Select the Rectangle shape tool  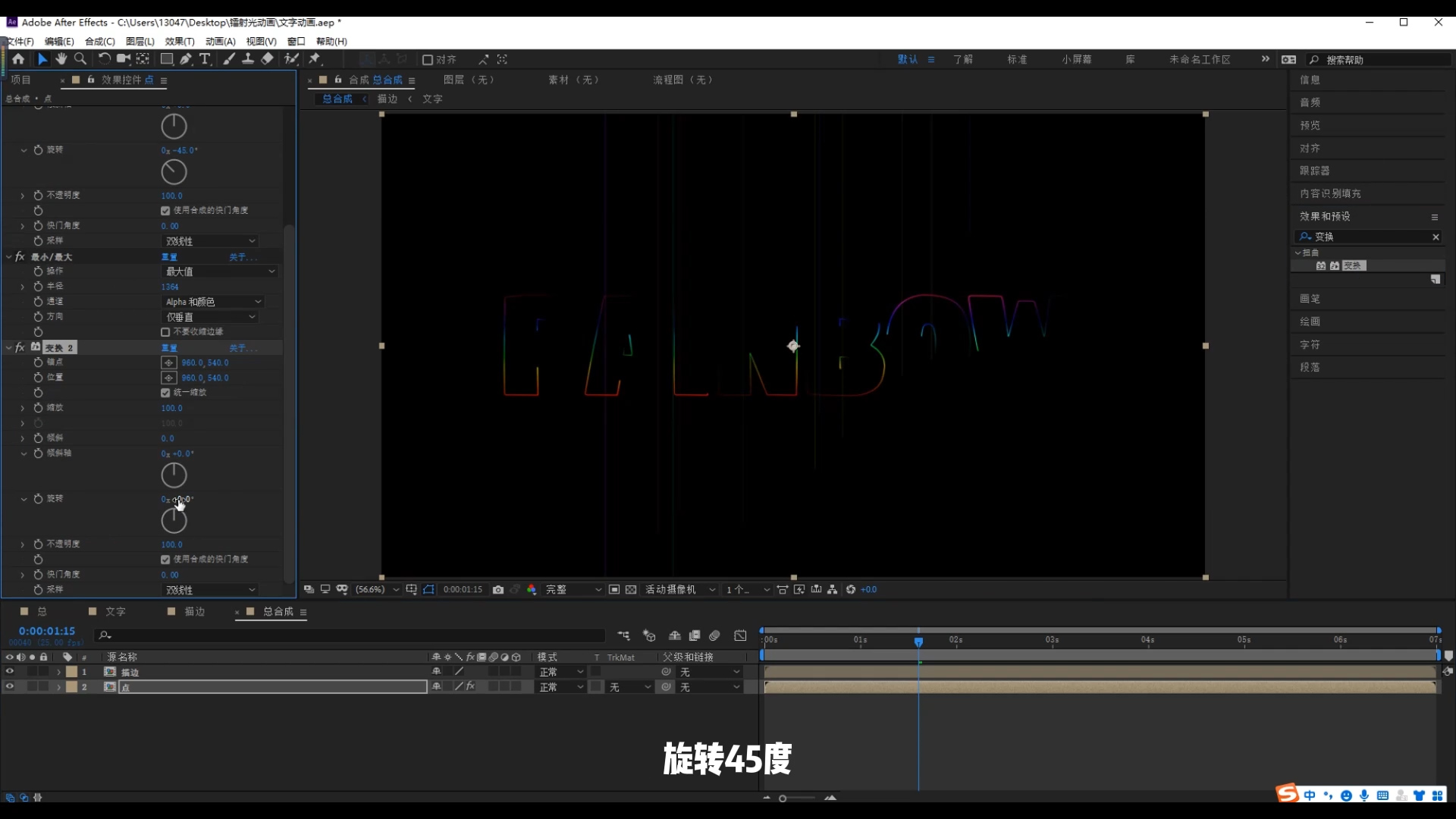pyautogui.click(x=166, y=59)
